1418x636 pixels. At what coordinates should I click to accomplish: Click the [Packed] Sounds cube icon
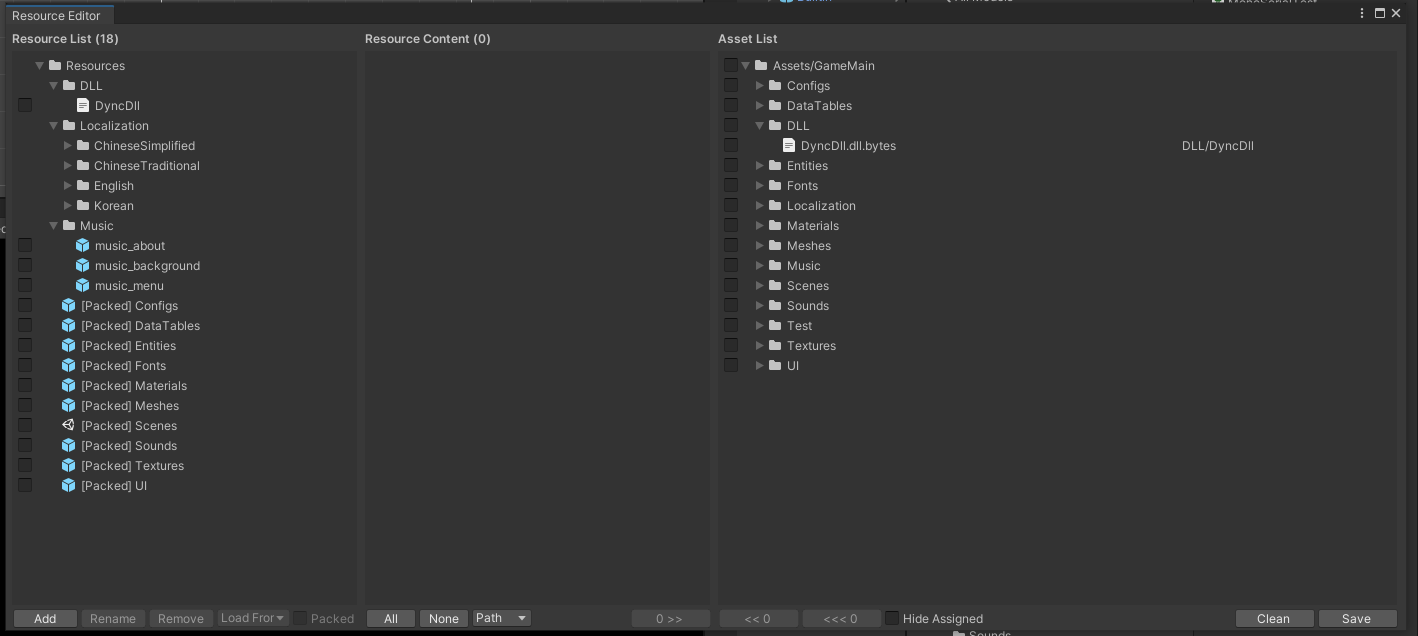click(x=69, y=445)
